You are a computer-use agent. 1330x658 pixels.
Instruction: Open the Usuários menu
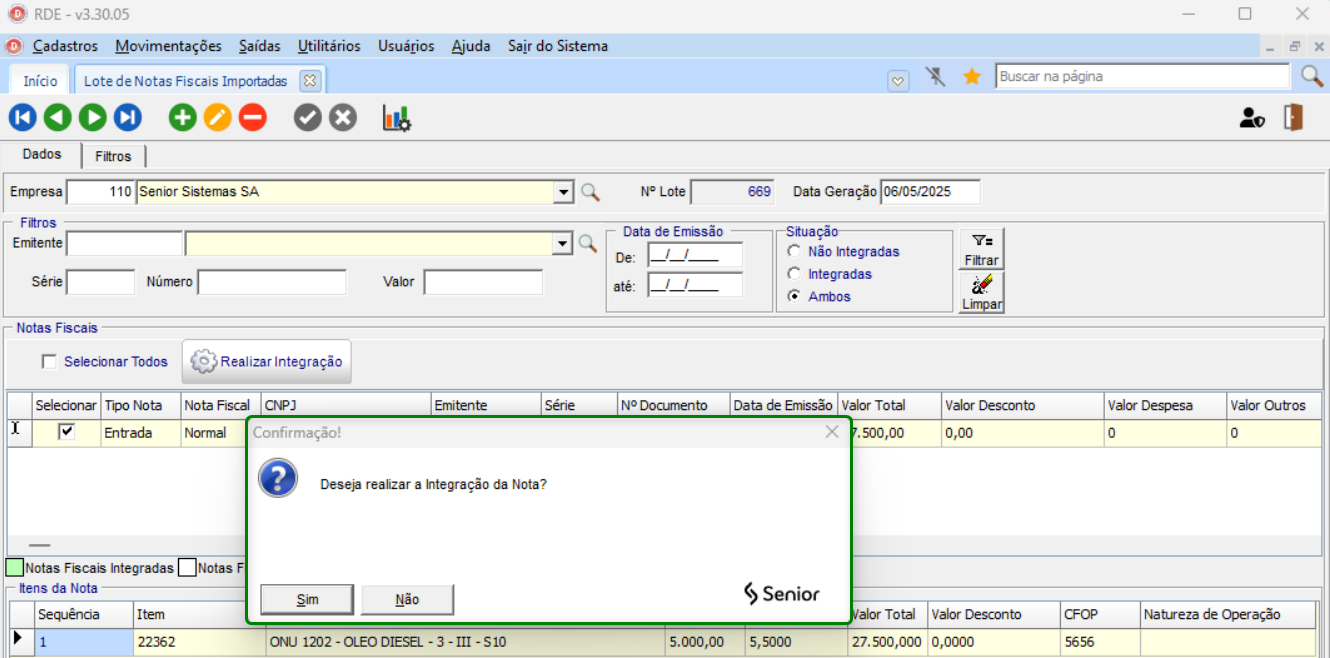tap(406, 46)
